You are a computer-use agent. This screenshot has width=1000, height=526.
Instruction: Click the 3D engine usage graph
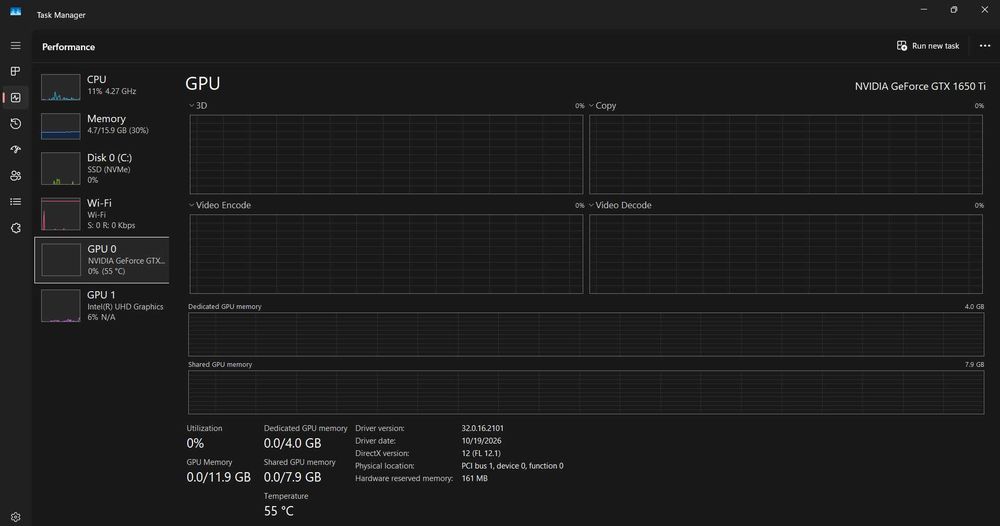coord(386,154)
